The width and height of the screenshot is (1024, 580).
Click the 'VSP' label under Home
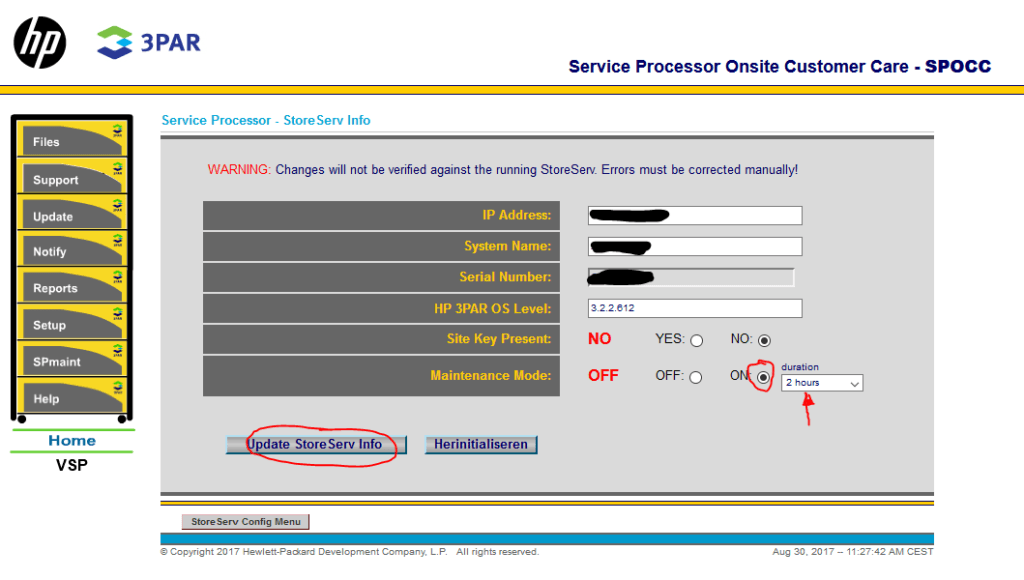click(72, 465)
